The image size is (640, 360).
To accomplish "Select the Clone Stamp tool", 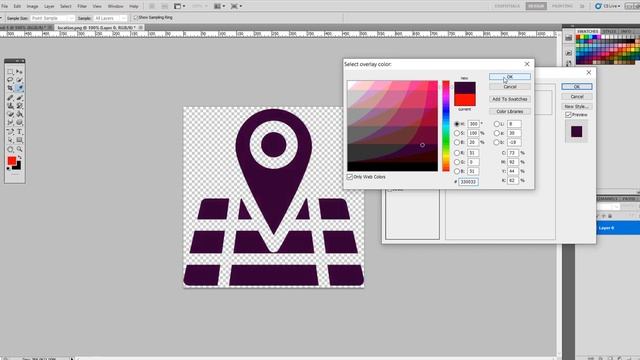I will click(10, 106).
